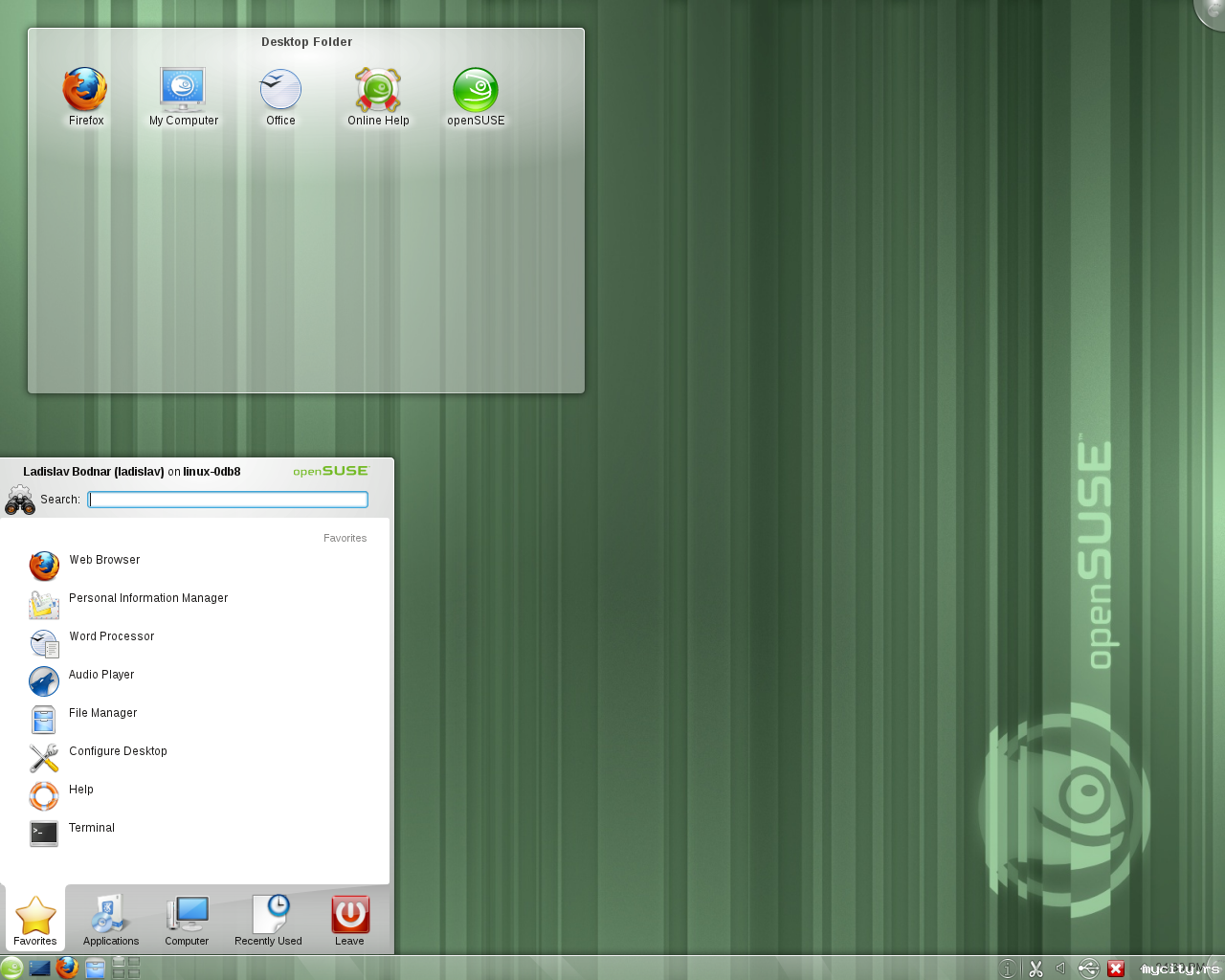Click the user name Ladislav Bodnar (ladislav)
The height and width of the screenshot is (980, 1225).
pyautogui.click(x=94, y=472)
